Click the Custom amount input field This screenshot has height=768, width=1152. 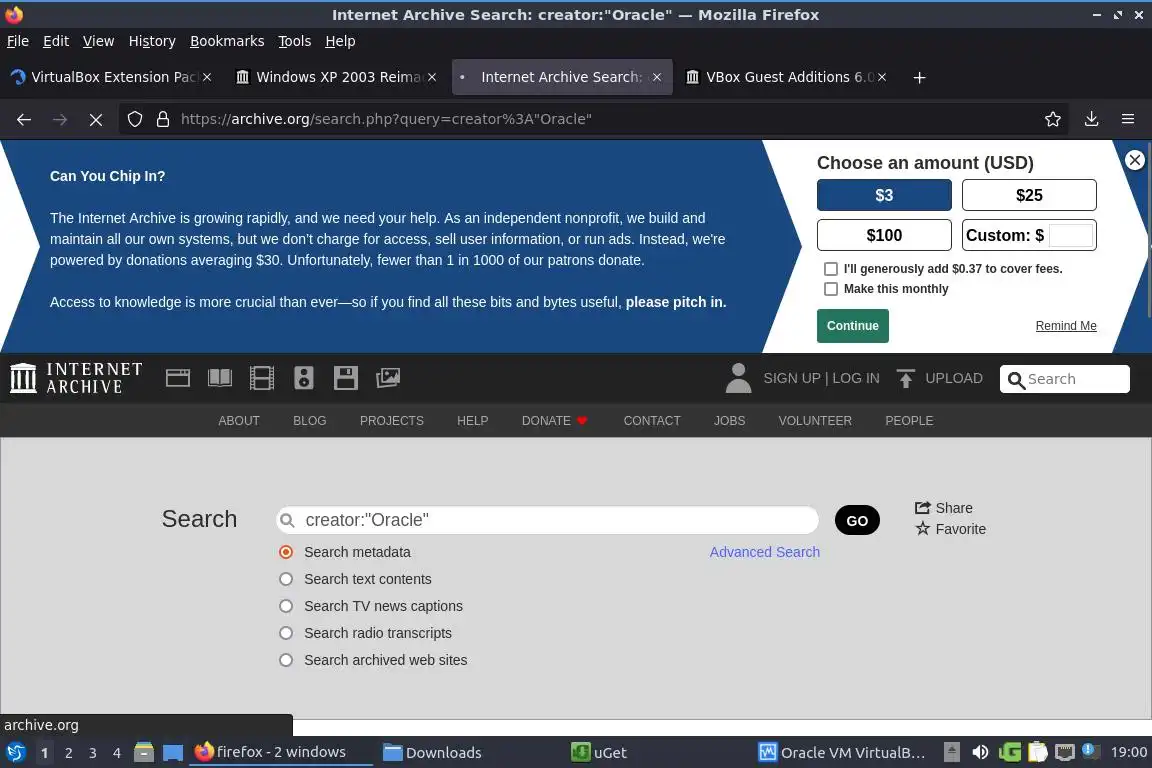[x=1070, y=235]
